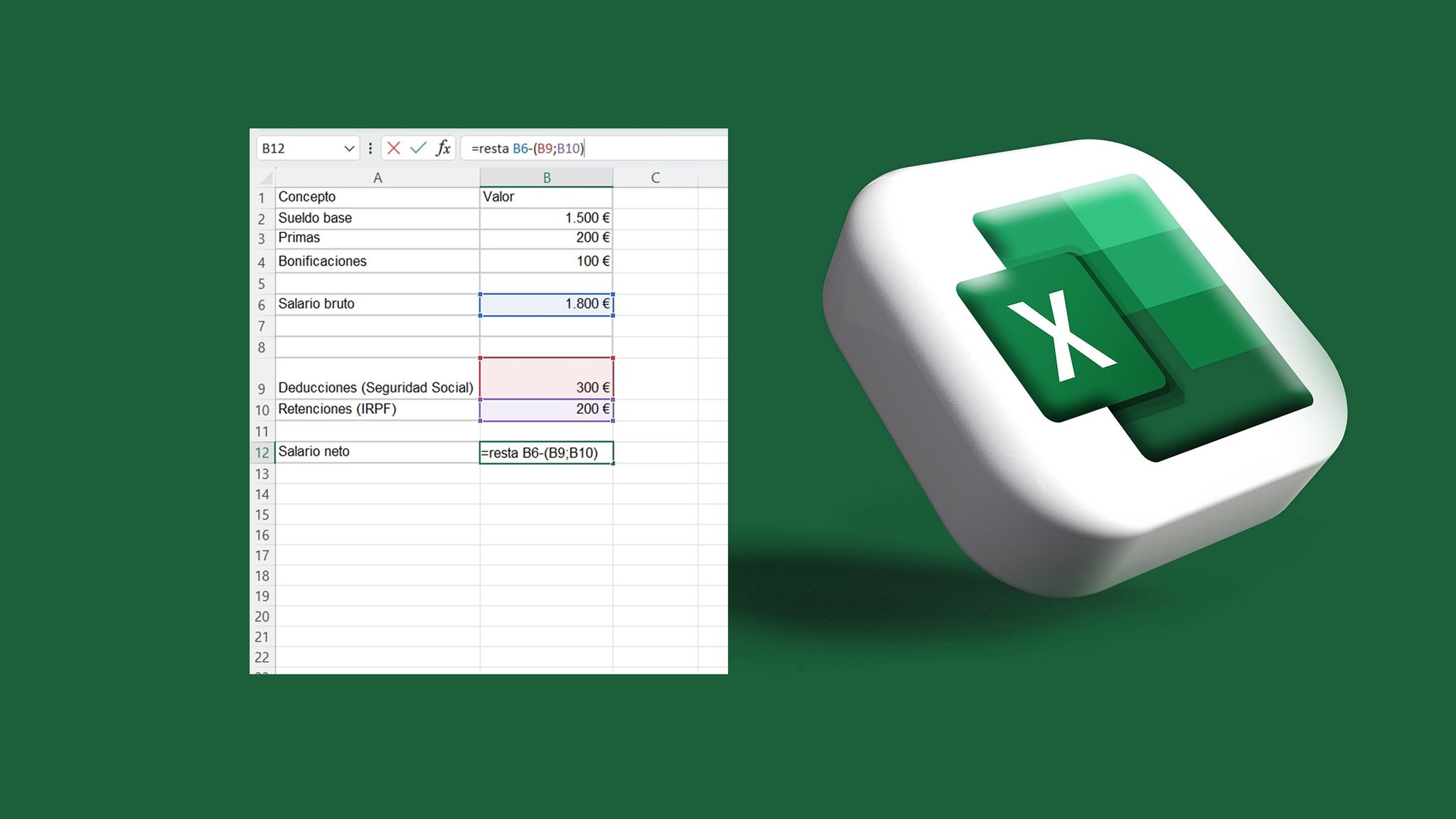
Task: Click the Sueldo base label cell
Action: (377, 218)
